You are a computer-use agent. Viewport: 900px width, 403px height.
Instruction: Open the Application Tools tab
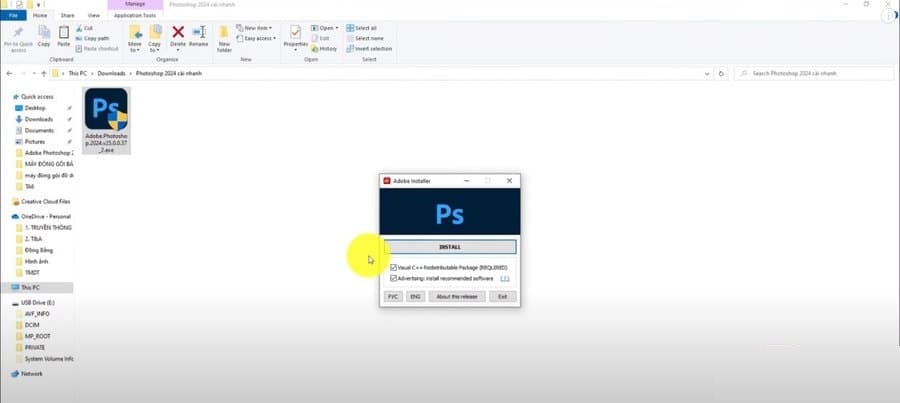[x=135, y=16]
